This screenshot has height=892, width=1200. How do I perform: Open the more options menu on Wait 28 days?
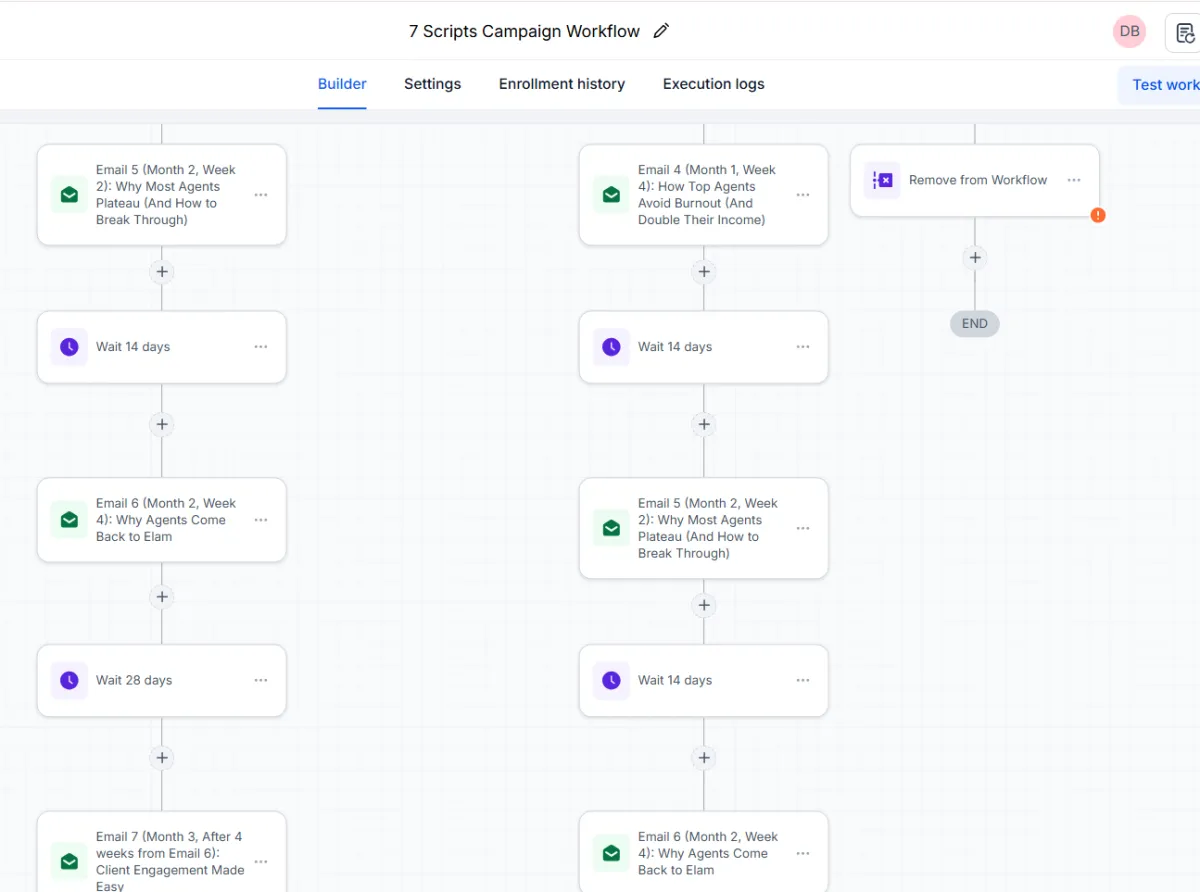[261, 680]
